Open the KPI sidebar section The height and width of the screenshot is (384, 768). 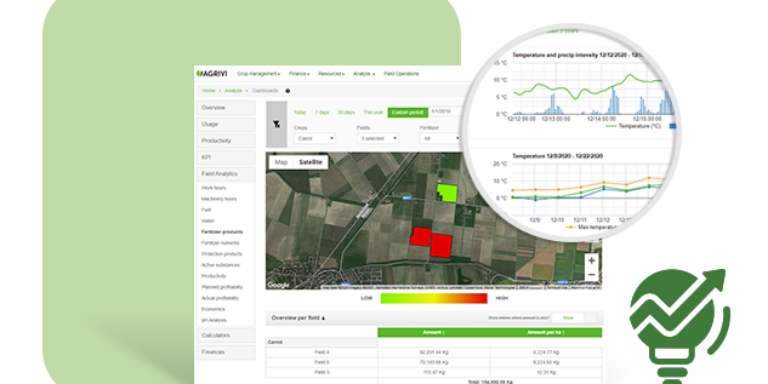[226, 157]
